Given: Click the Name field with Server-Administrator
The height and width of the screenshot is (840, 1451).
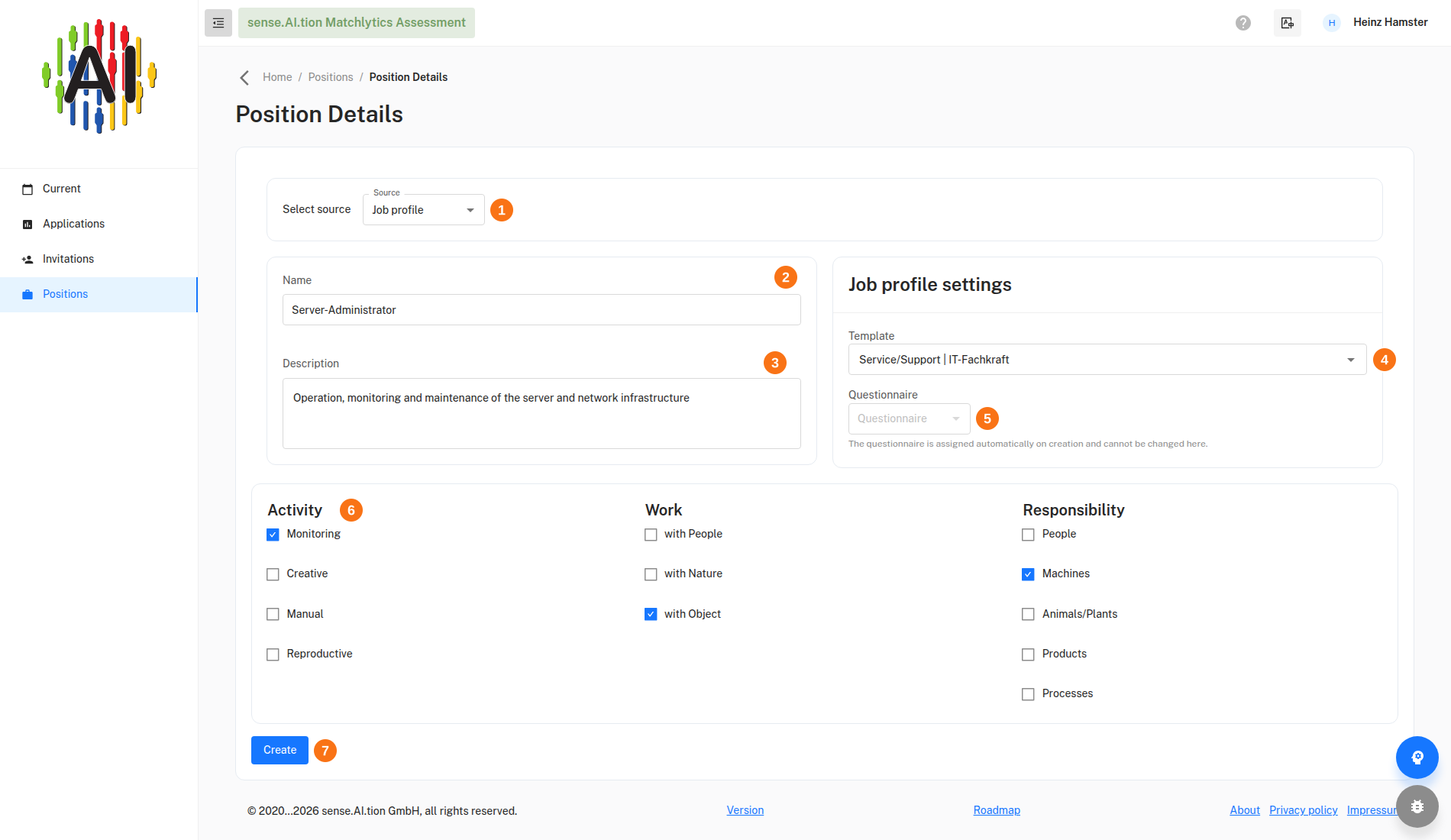Looking at the screenshot, I should point(541,310).
